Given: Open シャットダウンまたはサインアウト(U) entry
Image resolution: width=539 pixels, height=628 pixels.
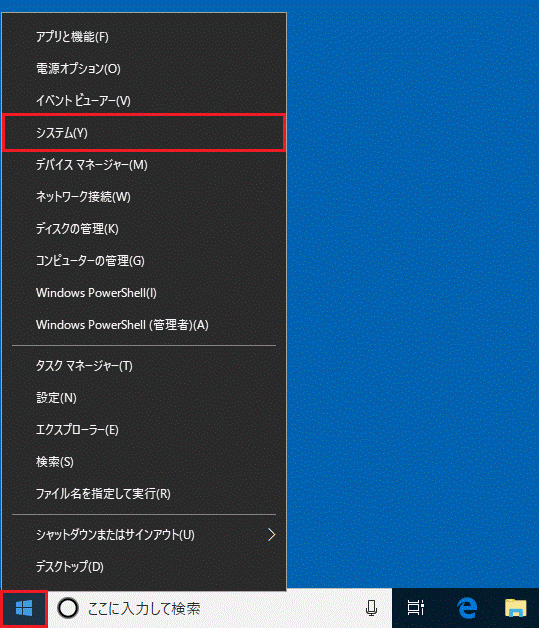Looking at the screenshot, I should click(144, 535).
